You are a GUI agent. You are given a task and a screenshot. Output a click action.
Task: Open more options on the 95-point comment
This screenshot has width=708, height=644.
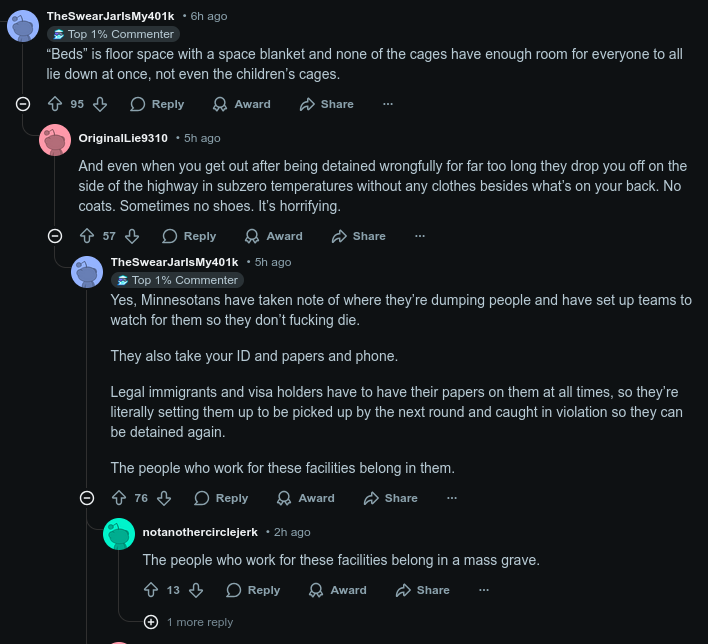388,104
